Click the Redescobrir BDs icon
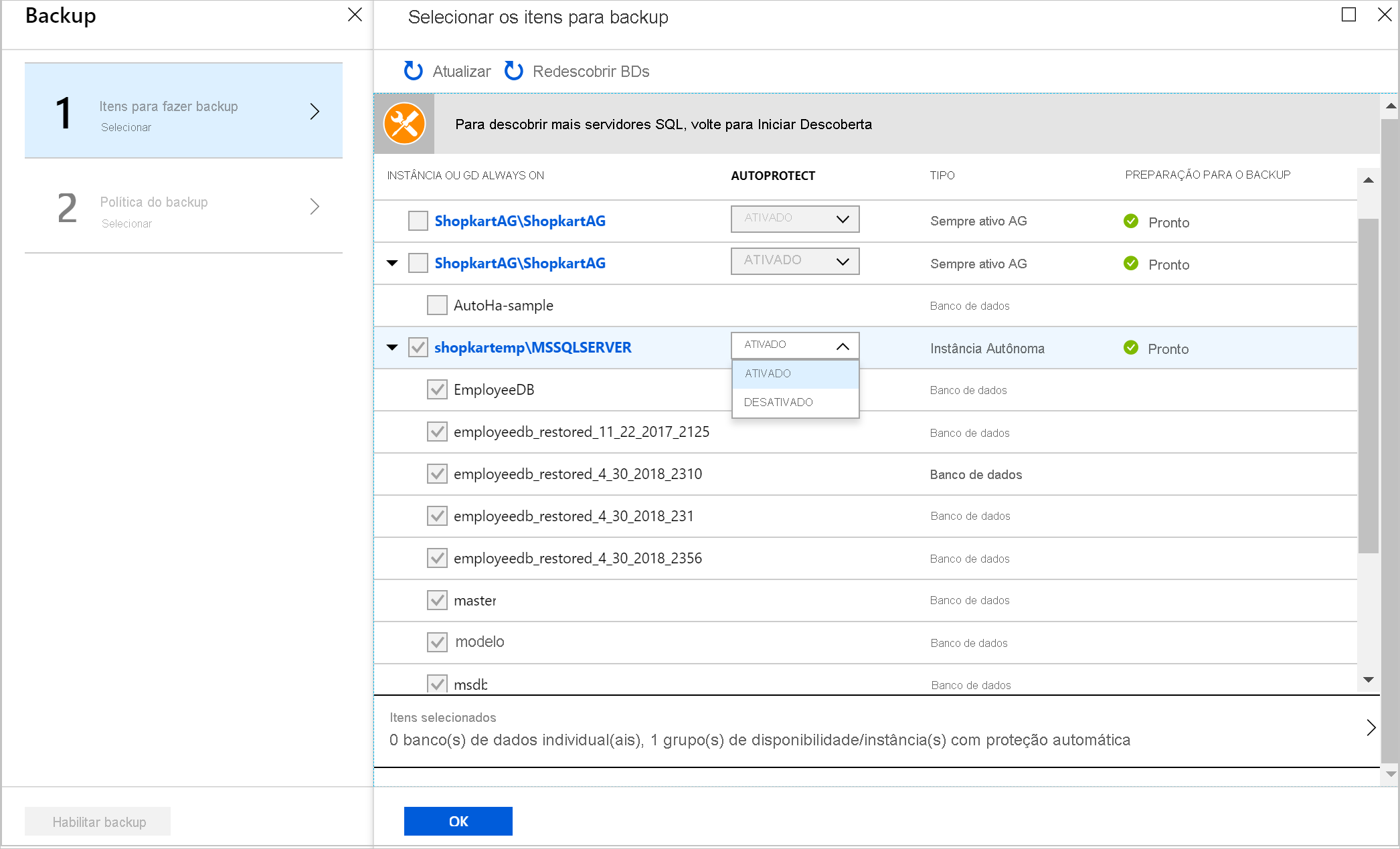1400x849 pixels. pos(517,70)
